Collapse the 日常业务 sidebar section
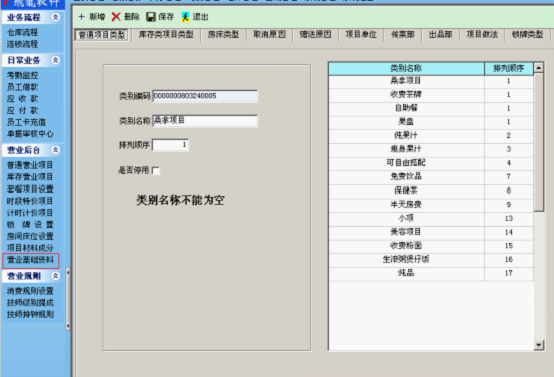Screen dimensions: 554x377 coord(55,60)
